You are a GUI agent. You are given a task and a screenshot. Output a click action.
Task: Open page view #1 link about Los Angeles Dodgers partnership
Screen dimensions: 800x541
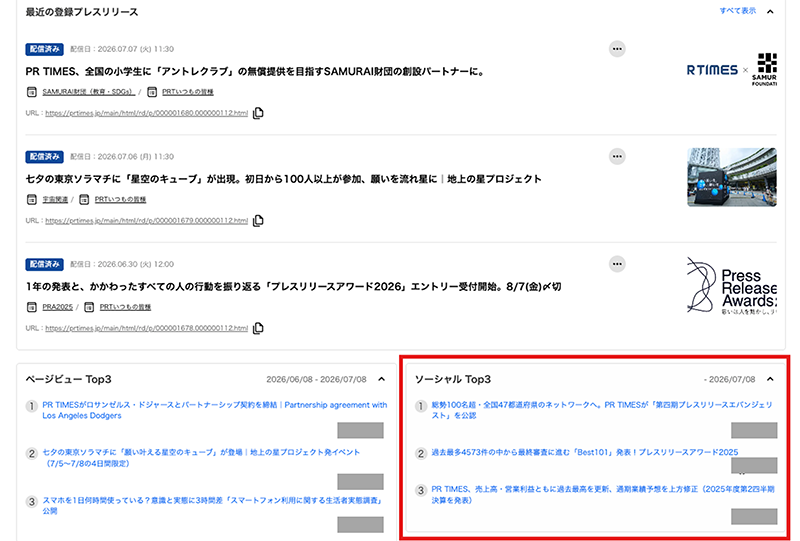214,410
